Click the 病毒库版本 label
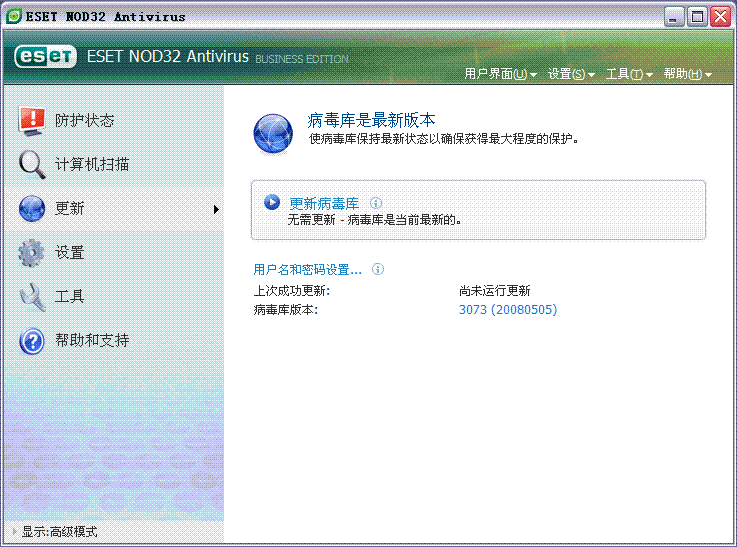 point(285,310)
